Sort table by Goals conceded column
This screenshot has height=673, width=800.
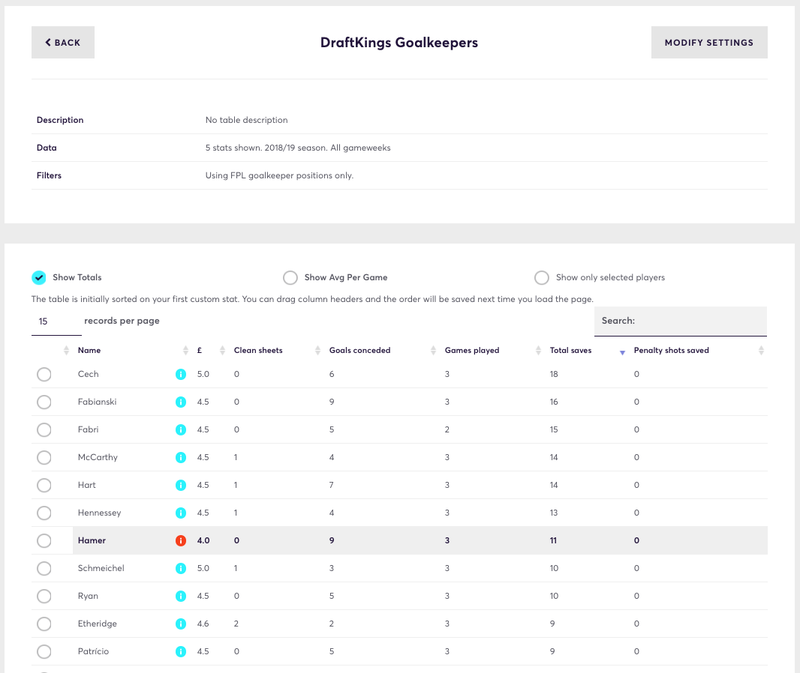click(360, 350)
